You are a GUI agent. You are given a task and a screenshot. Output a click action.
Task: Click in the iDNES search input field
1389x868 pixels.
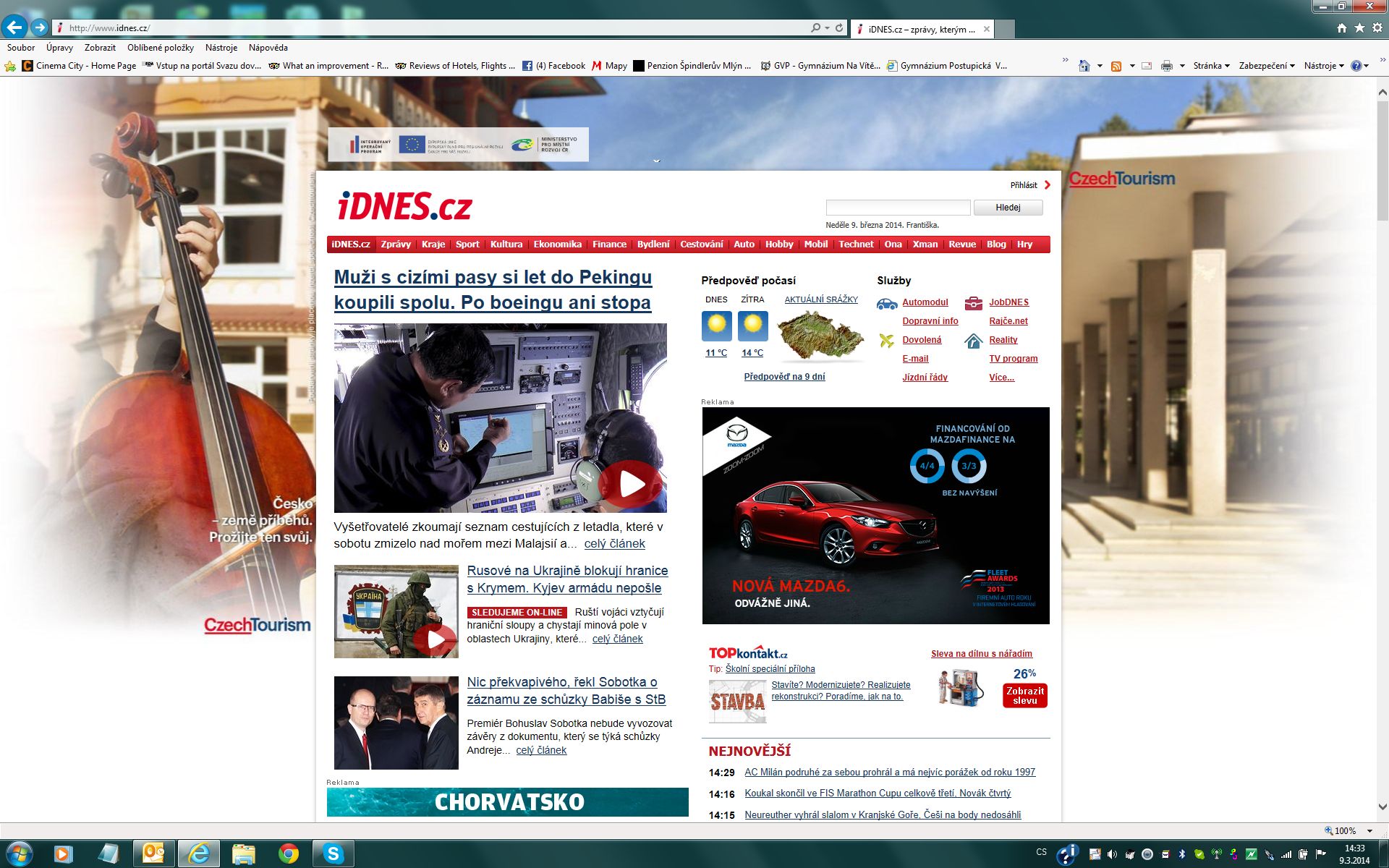898,208
